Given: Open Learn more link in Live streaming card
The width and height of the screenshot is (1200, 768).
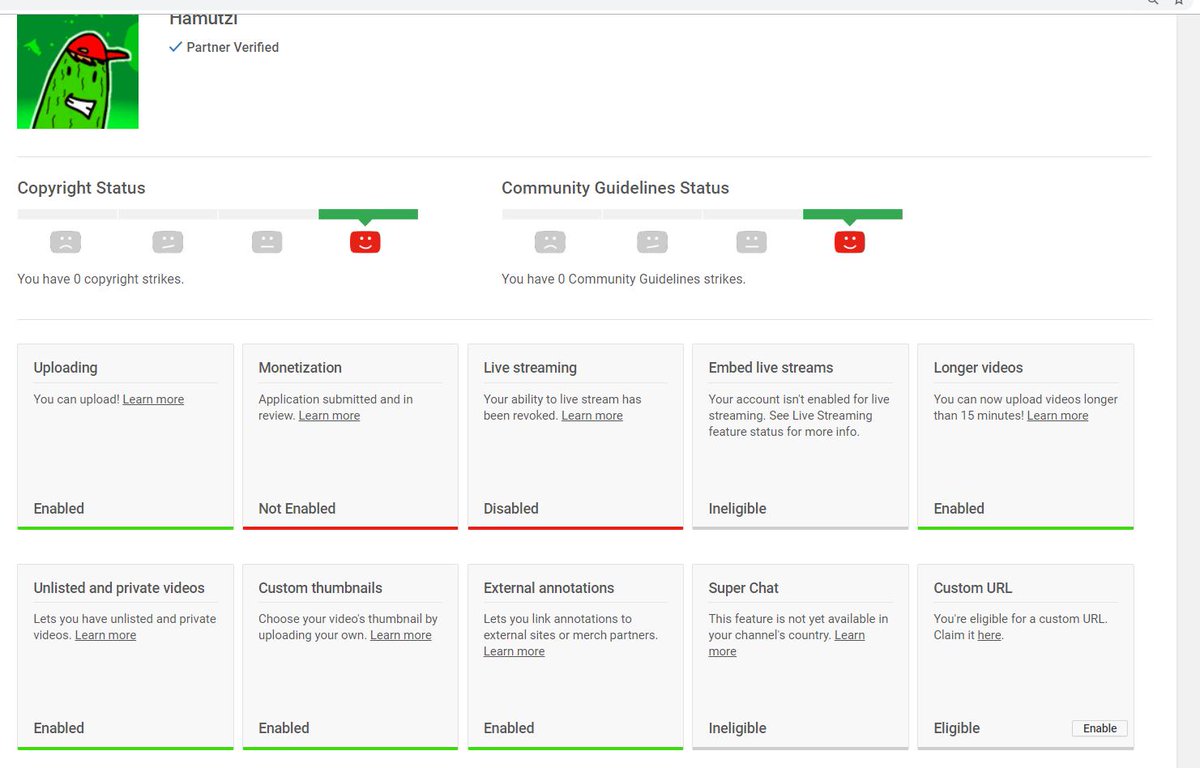Looking at the screenshot, I should pos(592,415).
